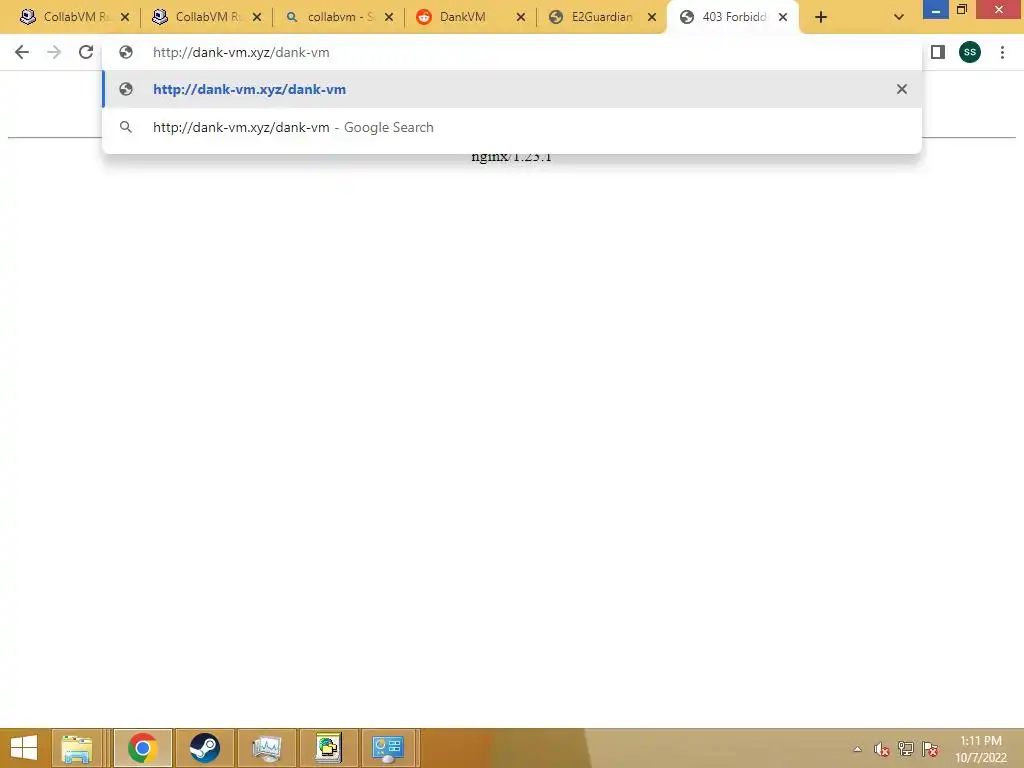Launch Steam from the taskbar
Viewport: 1024px width, 768px height.
point(204,748)
